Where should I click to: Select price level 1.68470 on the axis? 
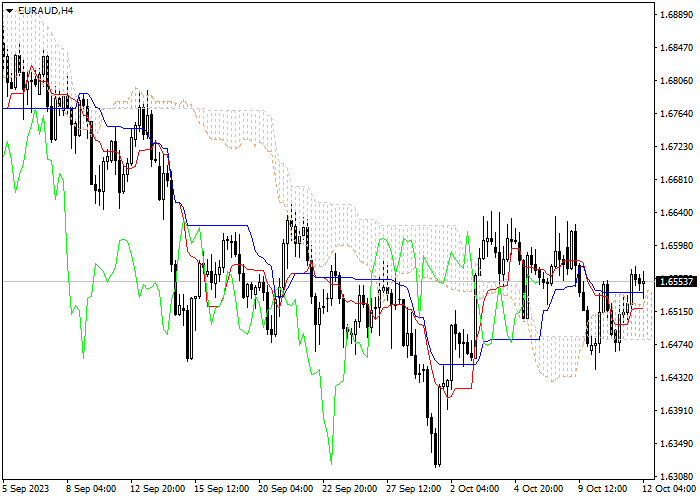pyautogui.click(x=676, y=48)
